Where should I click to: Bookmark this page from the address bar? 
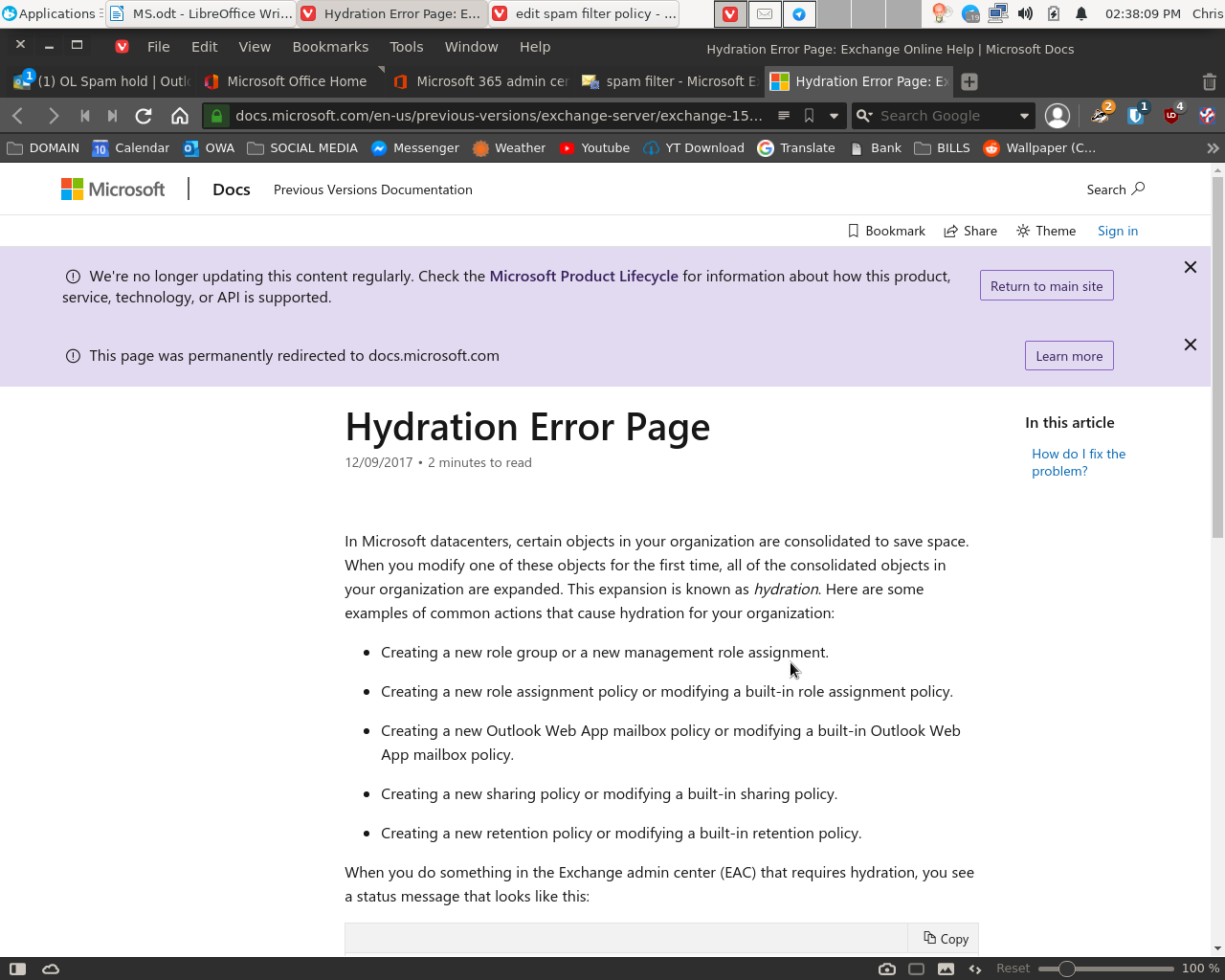point(810,116)
